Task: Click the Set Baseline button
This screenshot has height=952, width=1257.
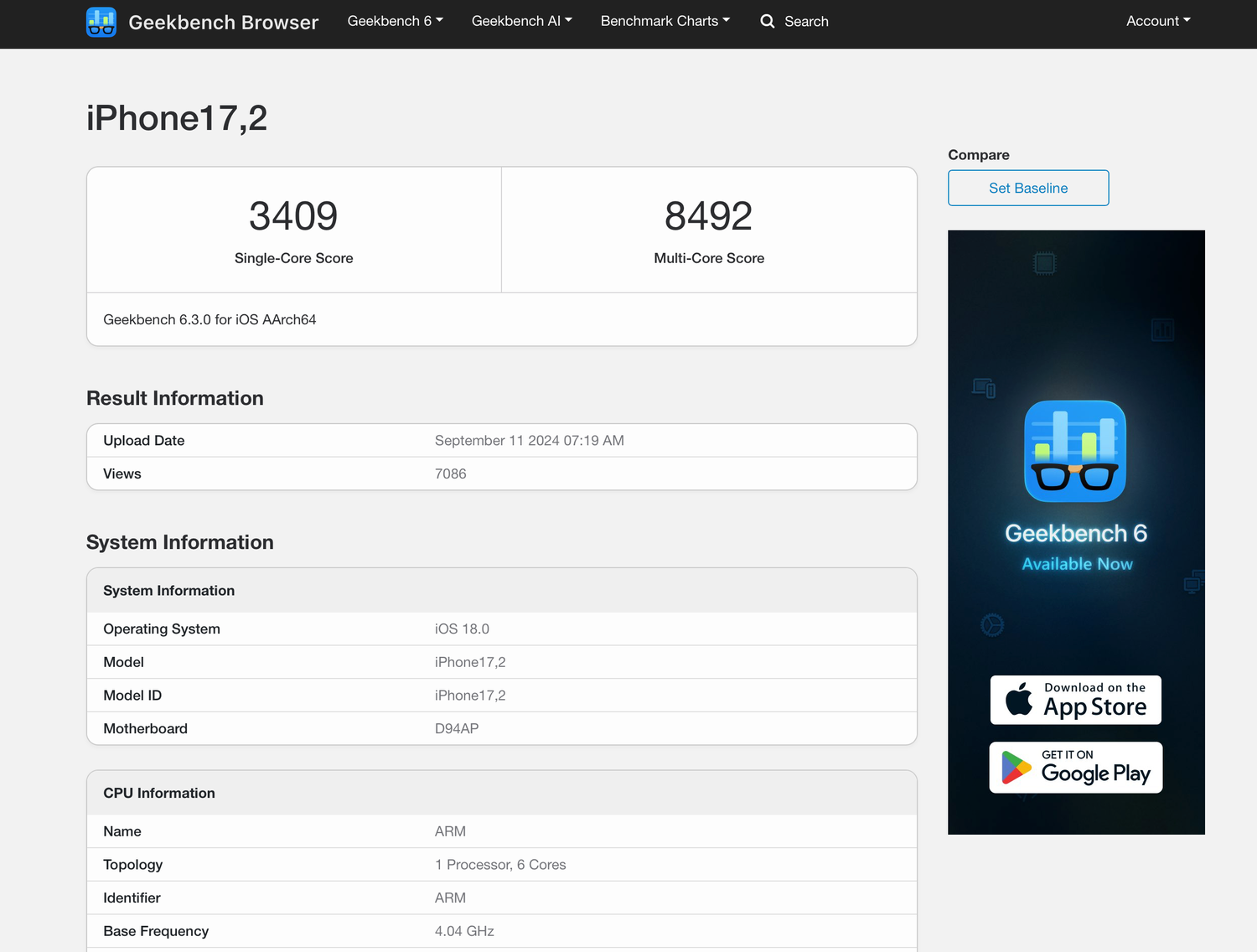Action: point(1028,188)
